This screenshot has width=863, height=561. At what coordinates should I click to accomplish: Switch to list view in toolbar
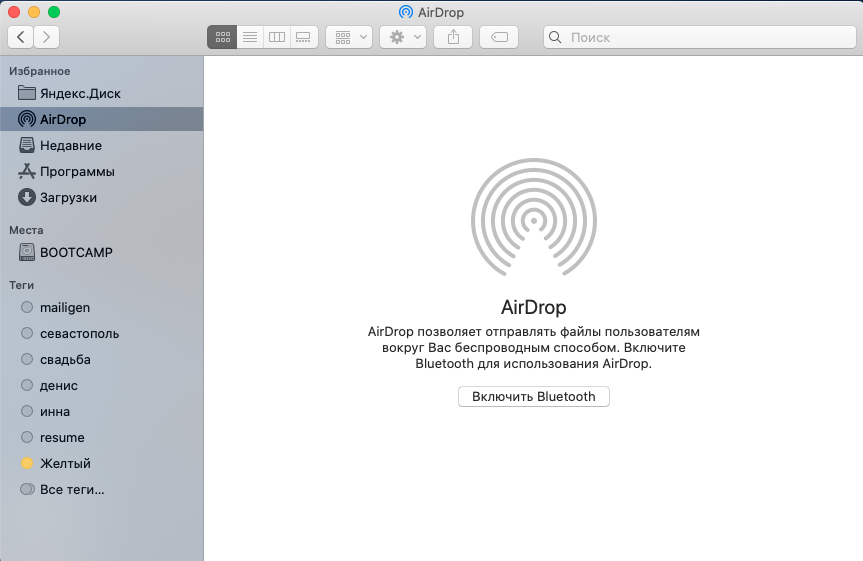[250, 37]
